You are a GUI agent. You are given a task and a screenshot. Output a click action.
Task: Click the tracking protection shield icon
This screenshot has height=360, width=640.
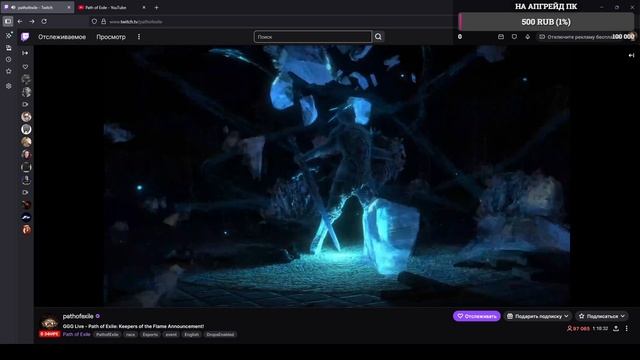tap(94, 22)
